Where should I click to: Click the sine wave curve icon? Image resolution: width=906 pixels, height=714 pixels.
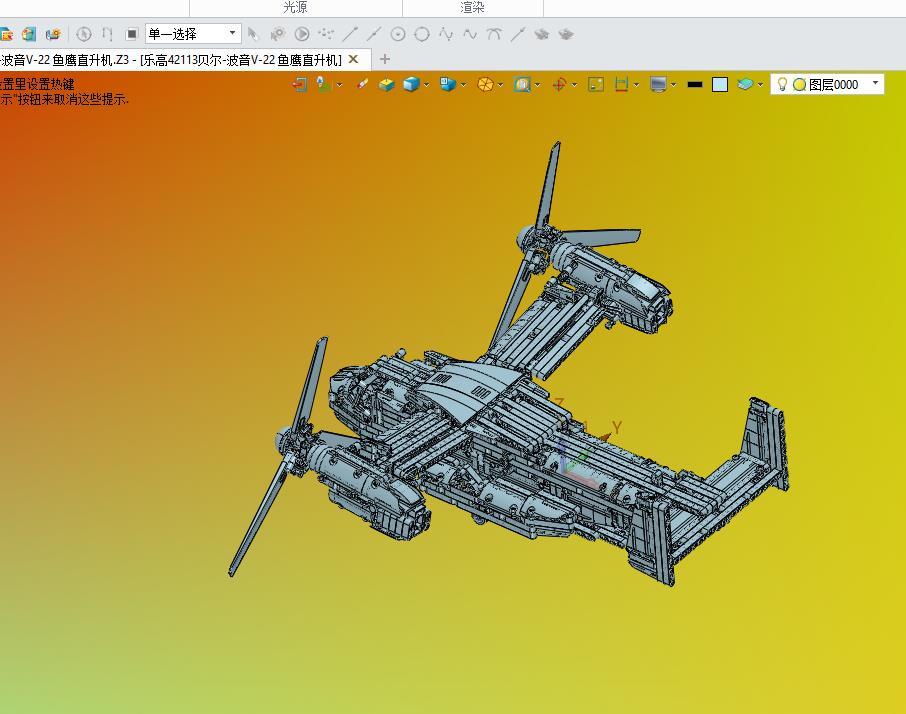coord(470,34)
